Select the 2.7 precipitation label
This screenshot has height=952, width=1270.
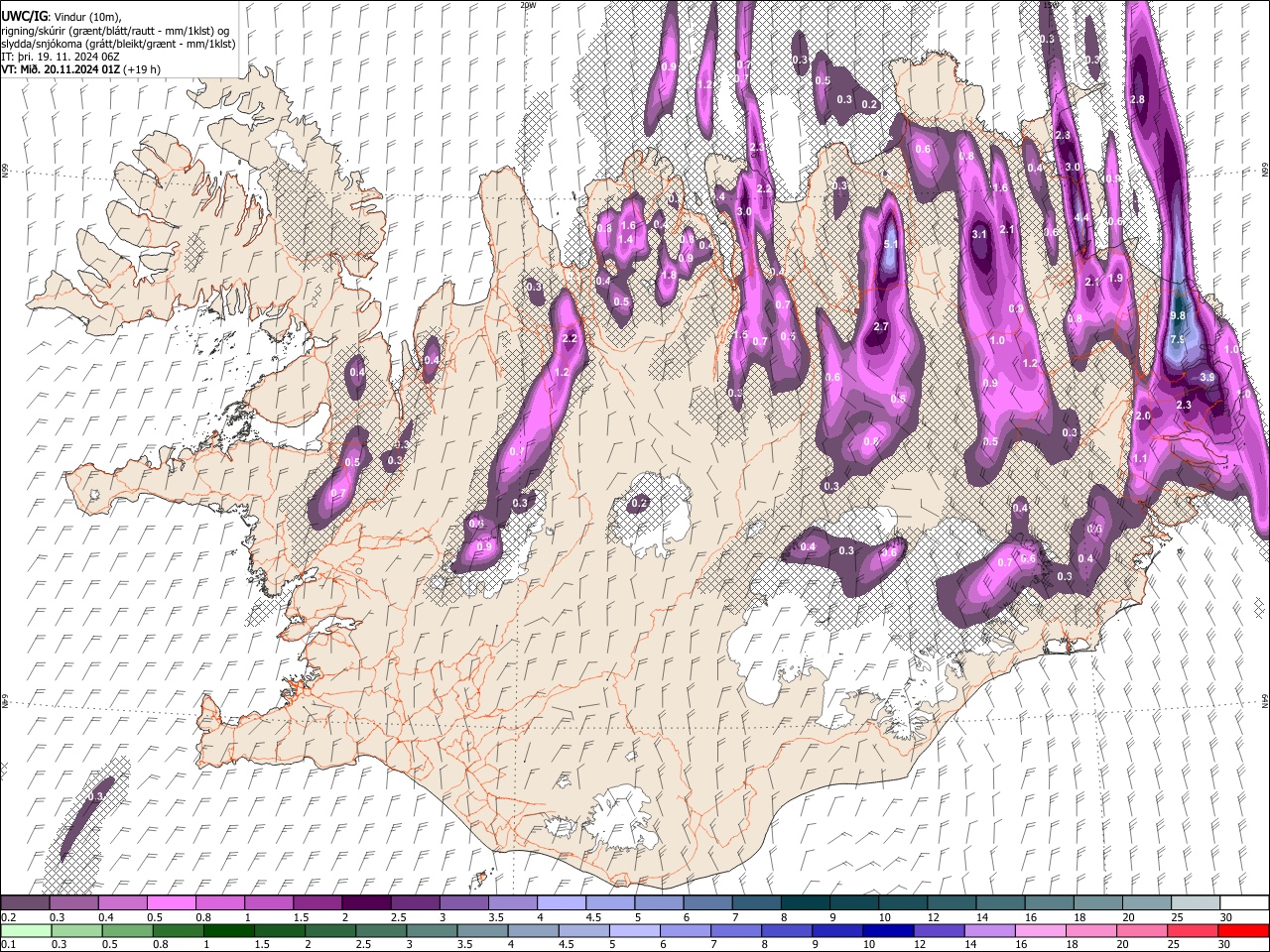(880, 327)
